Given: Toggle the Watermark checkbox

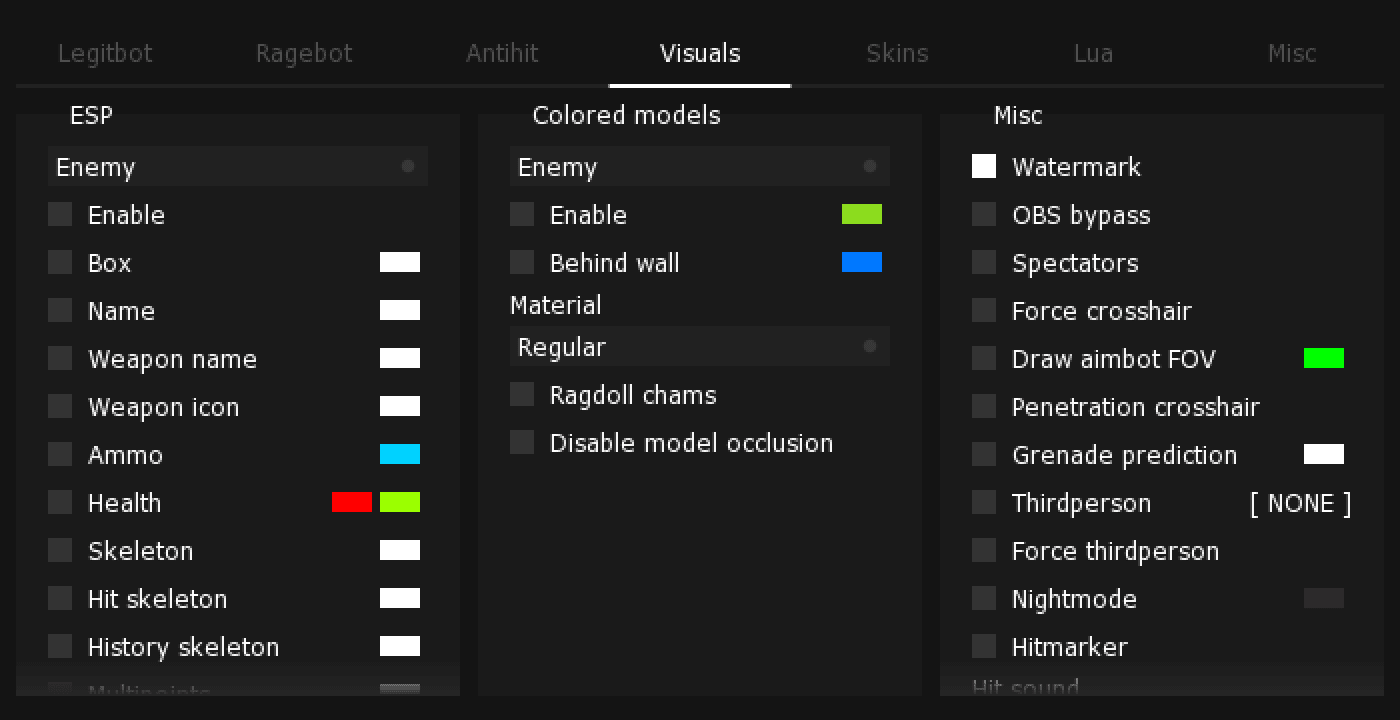Looking at the screenshot, I should [x=984, y=167].
